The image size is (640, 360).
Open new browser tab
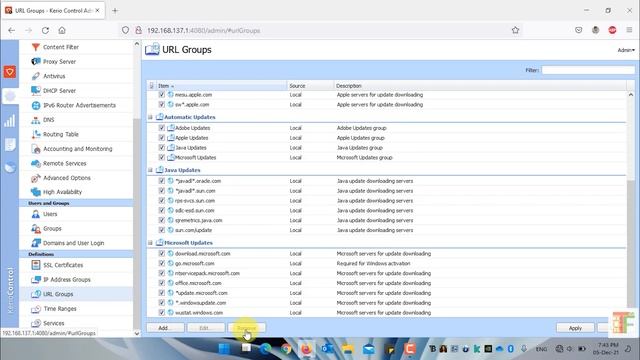click(x=115, y=11)
